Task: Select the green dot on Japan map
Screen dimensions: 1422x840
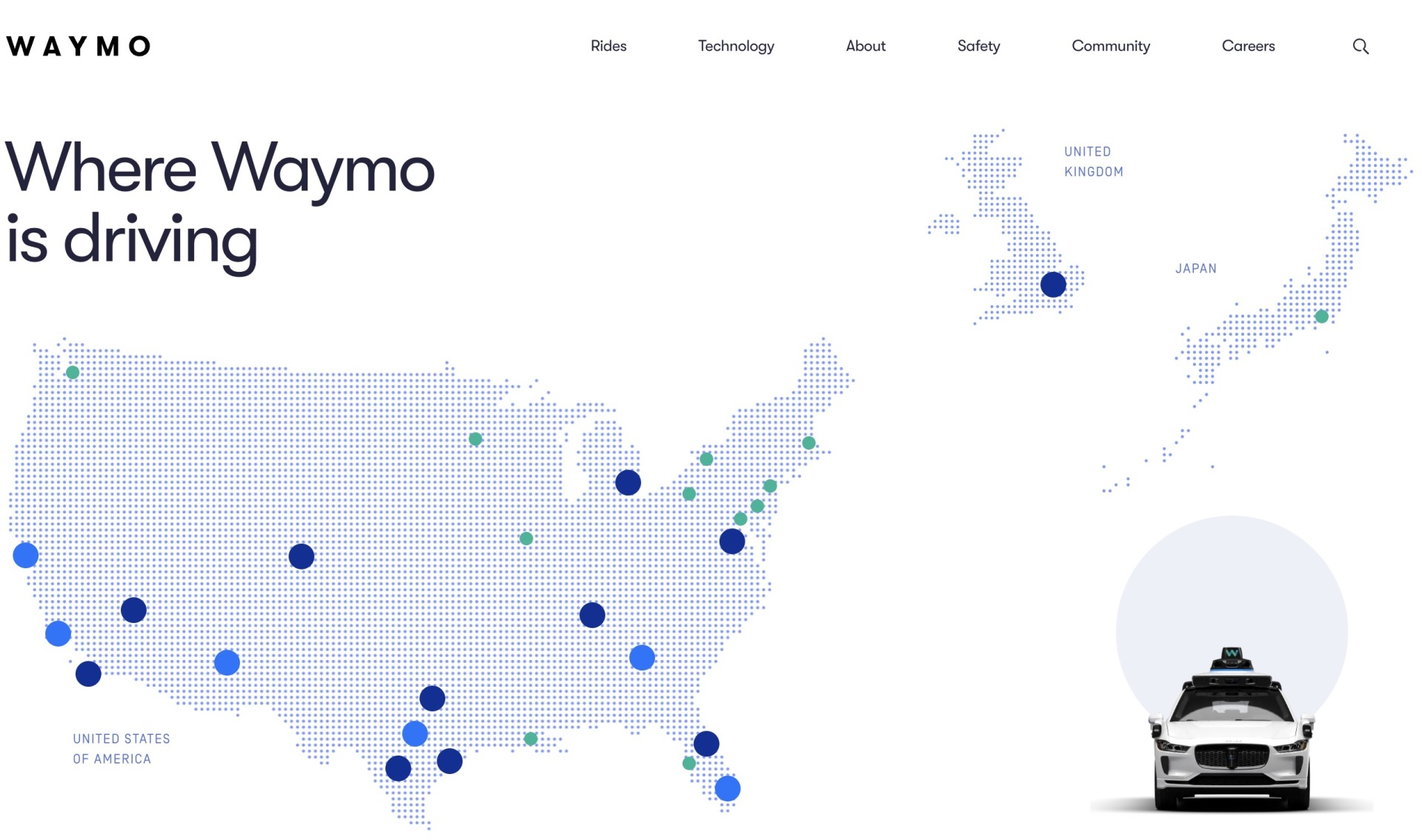Action: [x=1320, y=317]
